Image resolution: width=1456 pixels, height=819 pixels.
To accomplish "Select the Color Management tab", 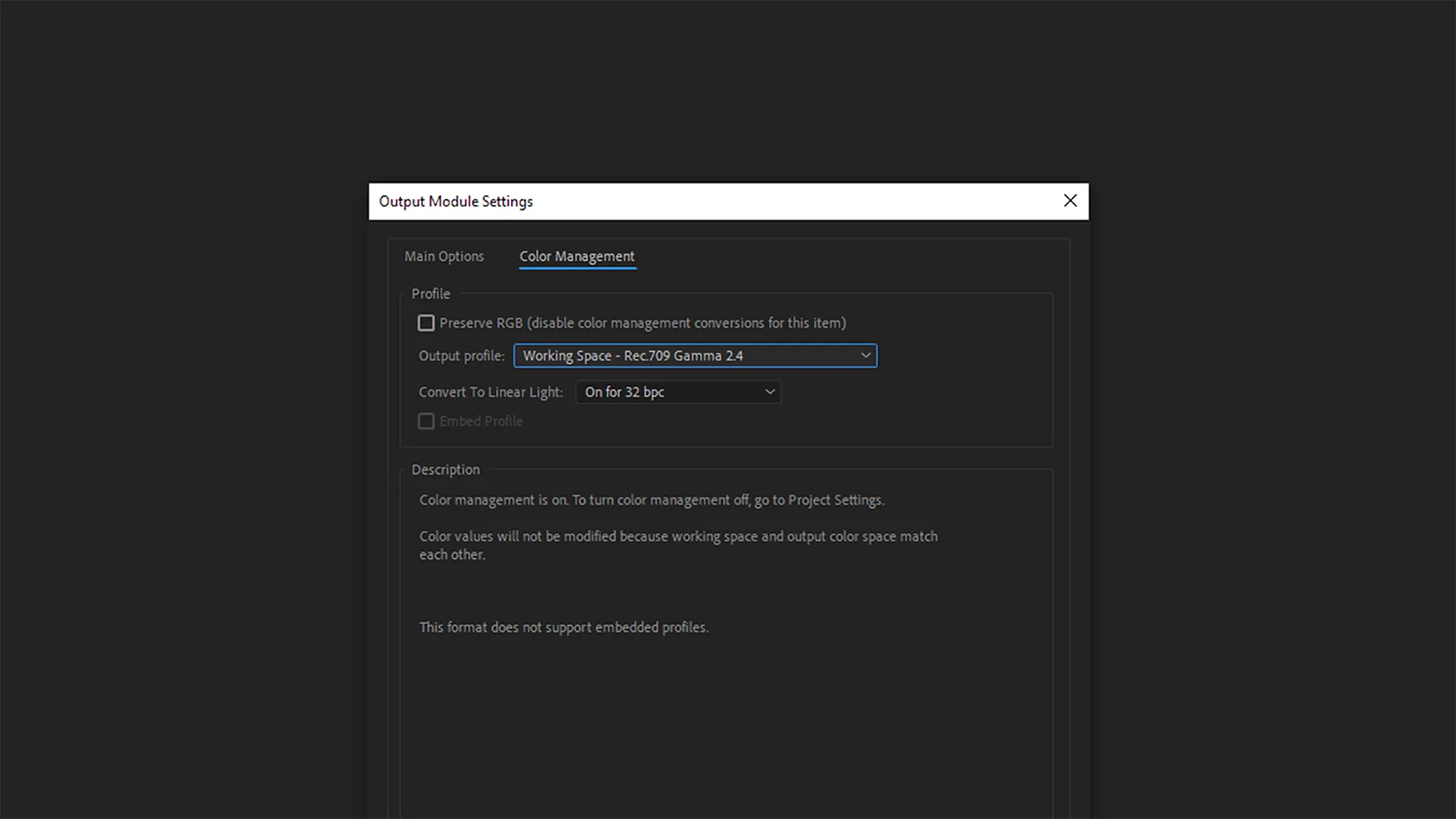I will coord(577,256).
